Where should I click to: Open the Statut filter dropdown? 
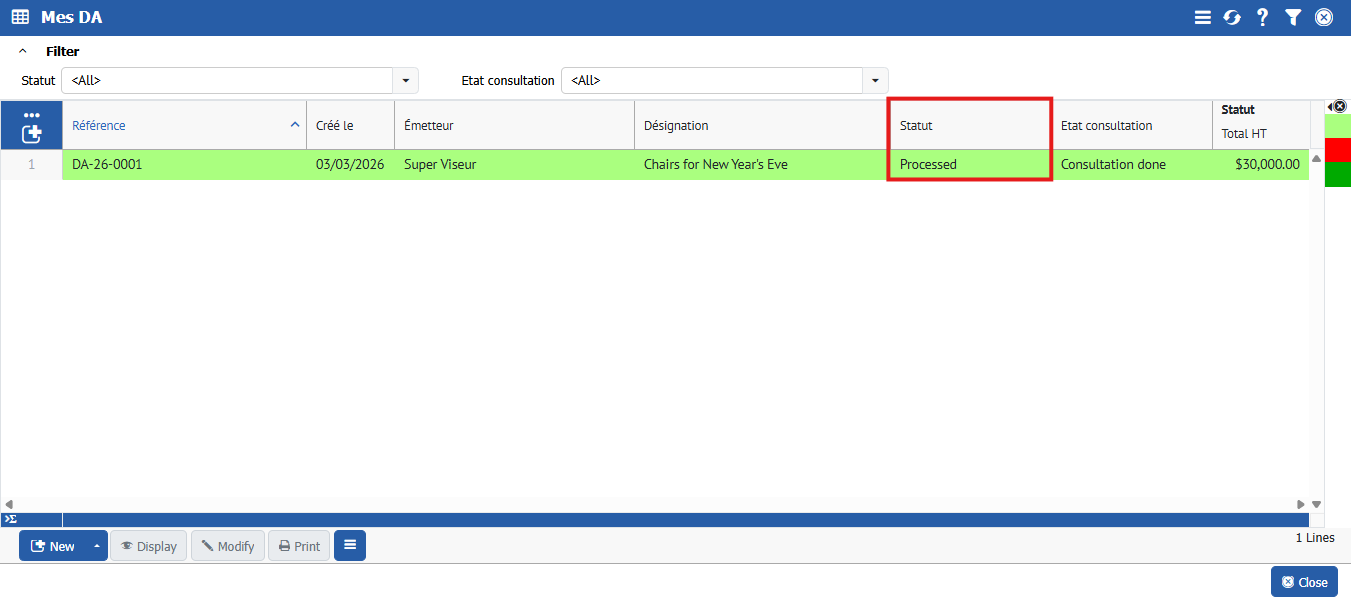click(x=405, y=80)
